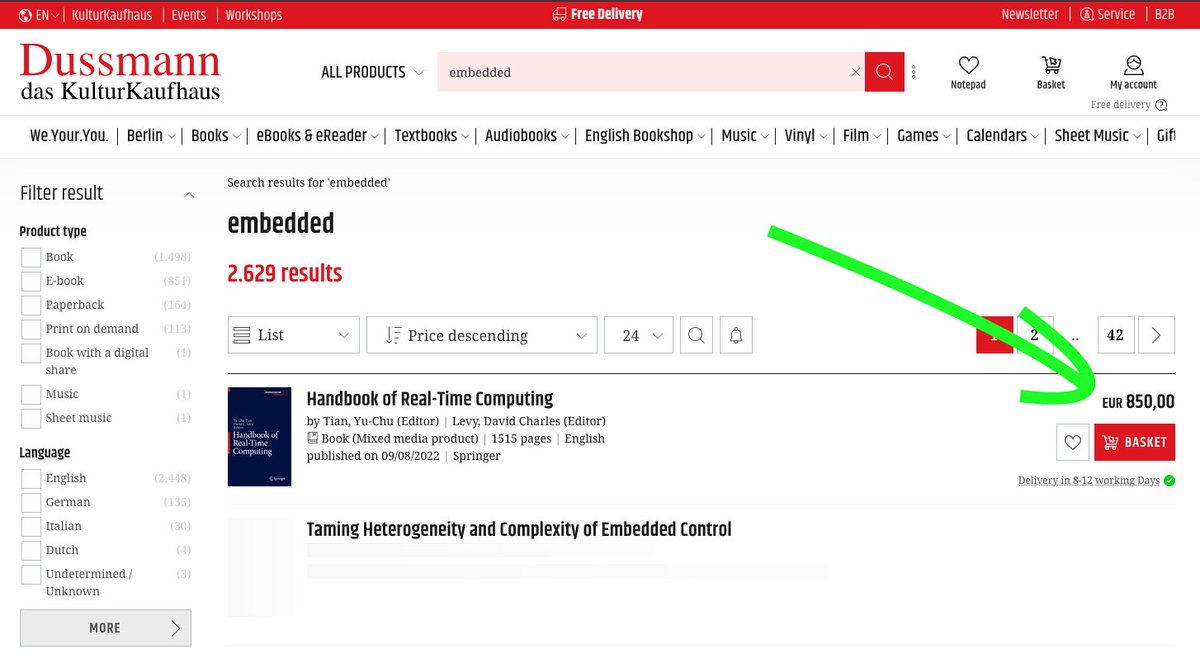Open the List view dropdown

[293, 335]
